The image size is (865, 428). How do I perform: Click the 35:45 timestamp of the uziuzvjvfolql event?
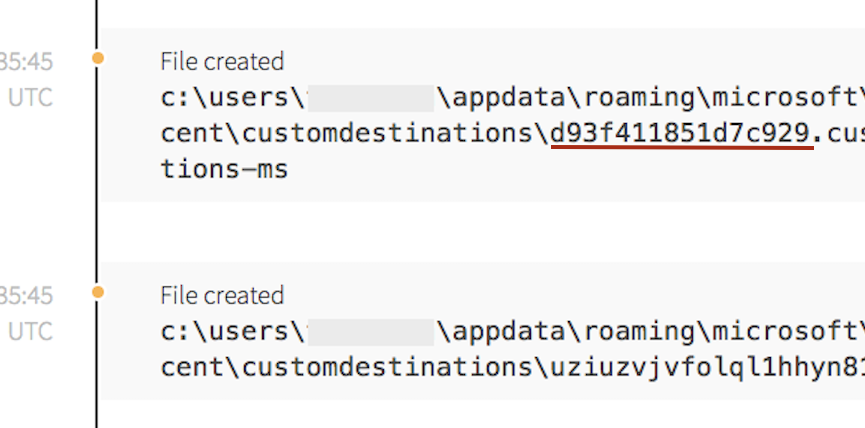27,296
